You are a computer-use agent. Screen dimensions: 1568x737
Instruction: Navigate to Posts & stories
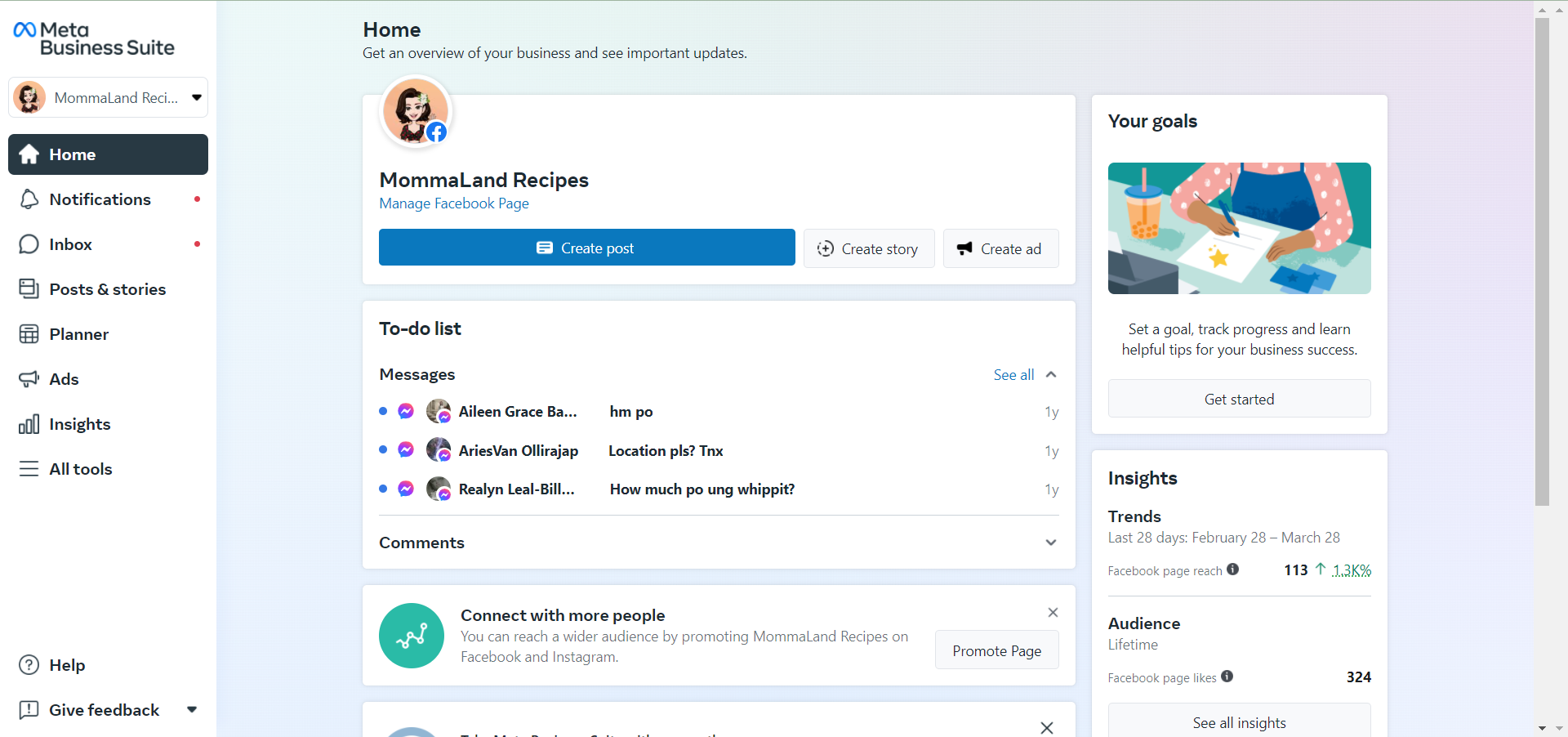pos(108,289)
